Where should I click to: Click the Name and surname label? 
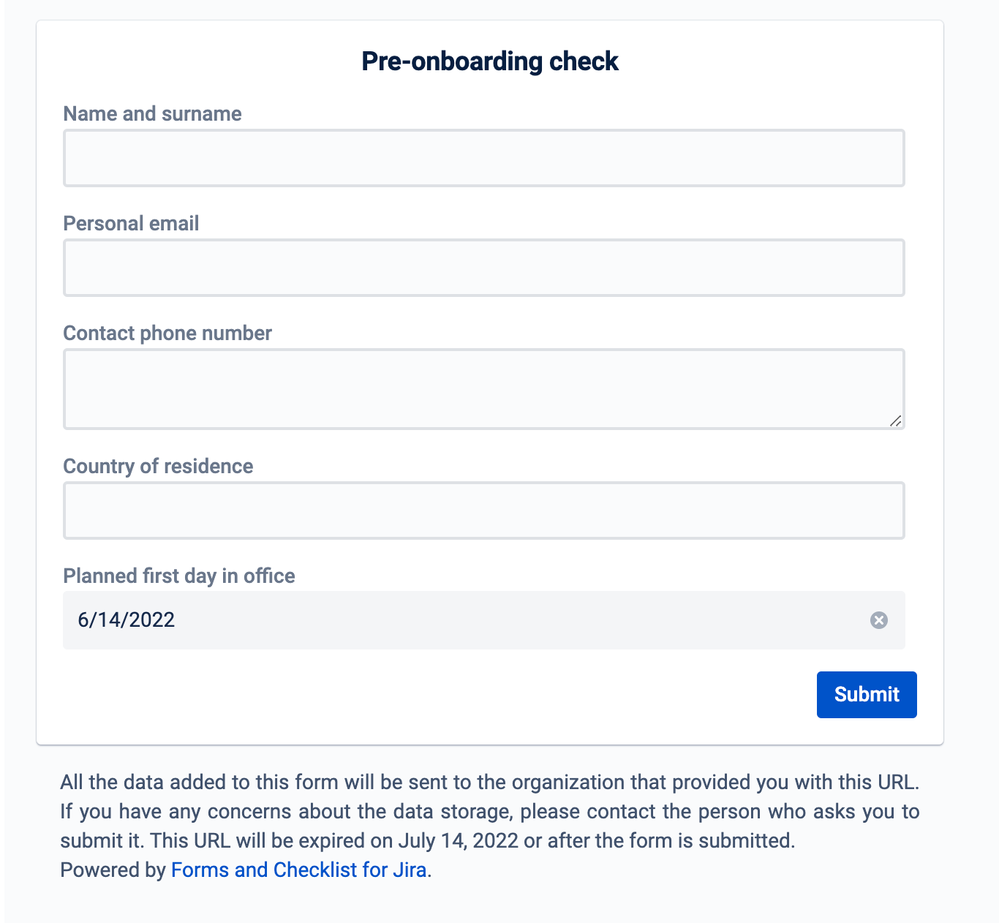click(x=152, y=114)
